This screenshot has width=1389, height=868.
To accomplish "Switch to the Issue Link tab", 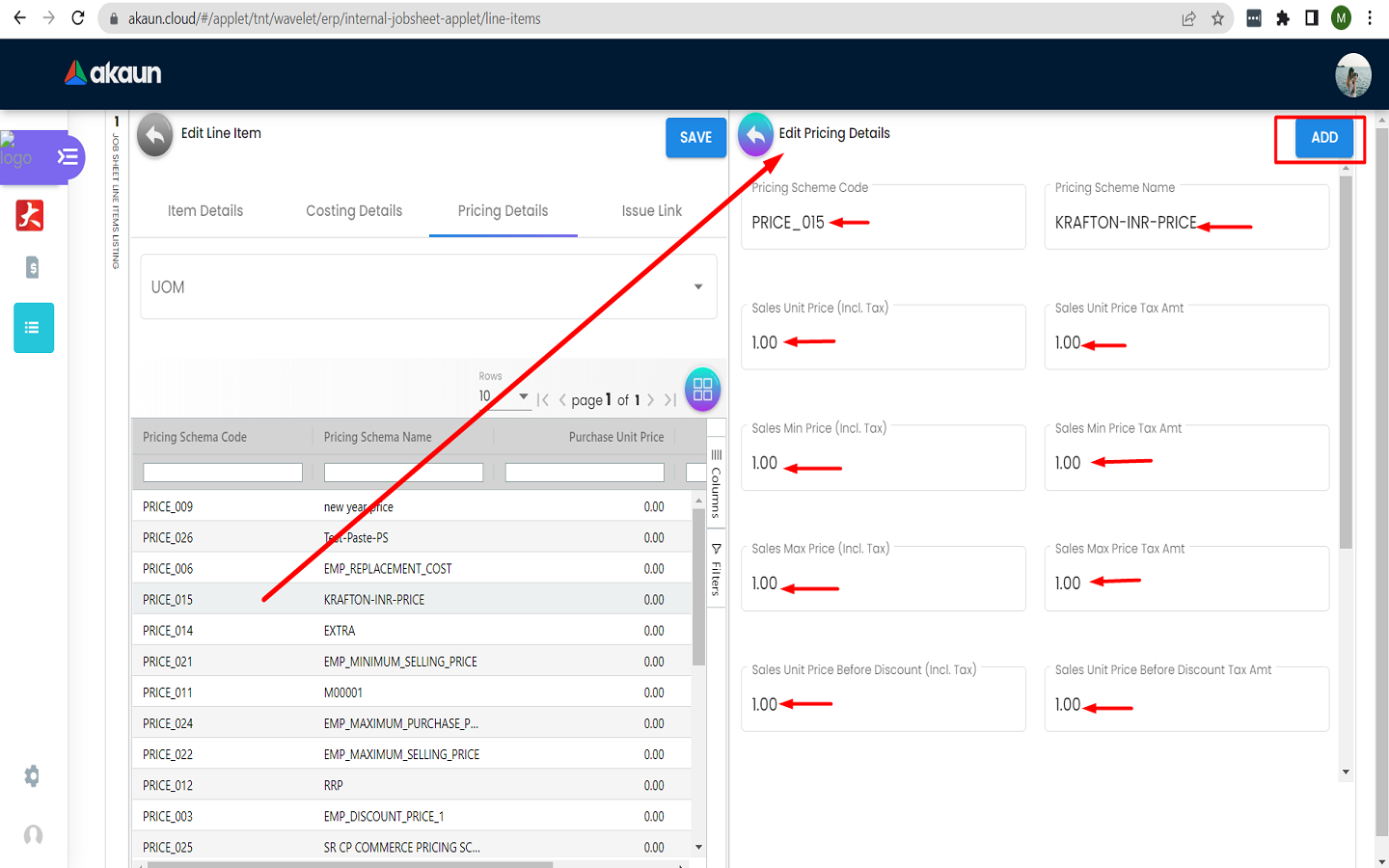I will click(x=651, y=211).
